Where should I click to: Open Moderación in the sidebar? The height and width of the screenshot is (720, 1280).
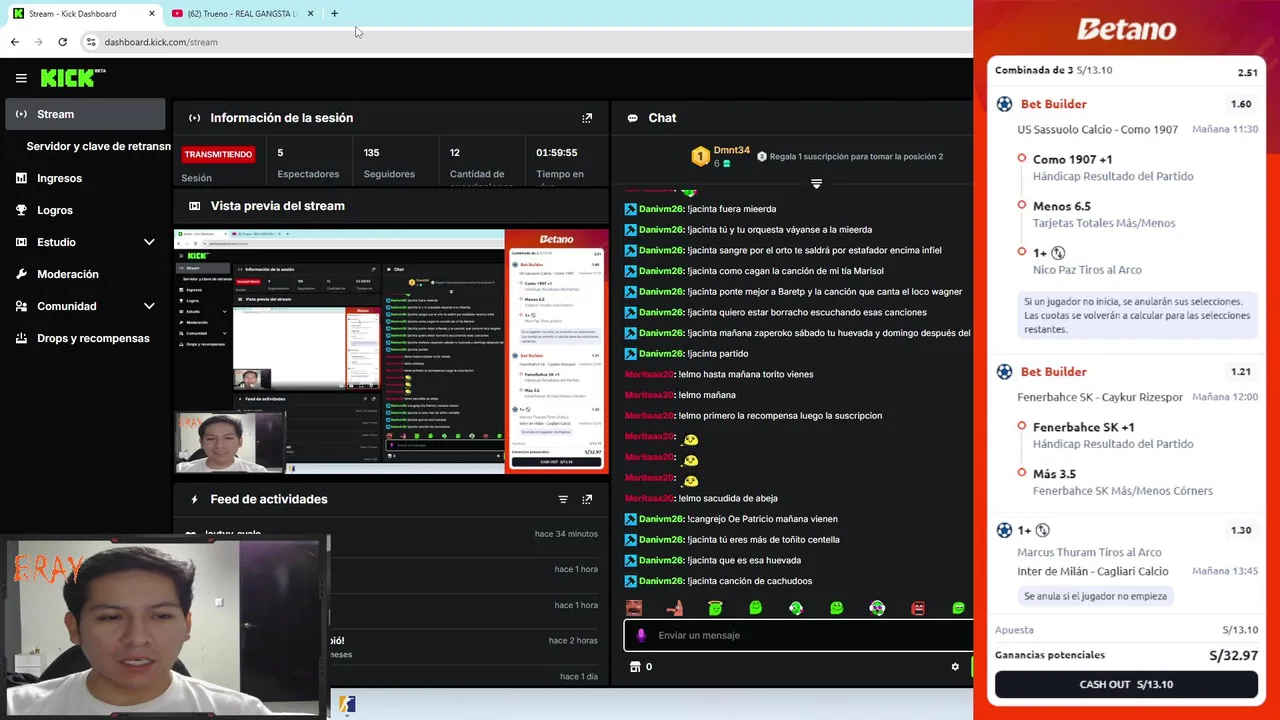85,274
